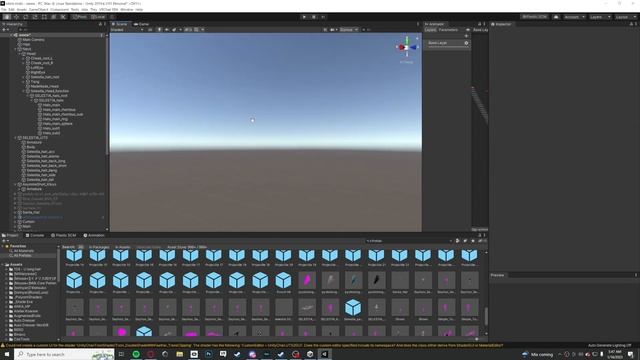Open the Account dropdown
This screenshot has height=360, width=640.
(x=574, y=17)
